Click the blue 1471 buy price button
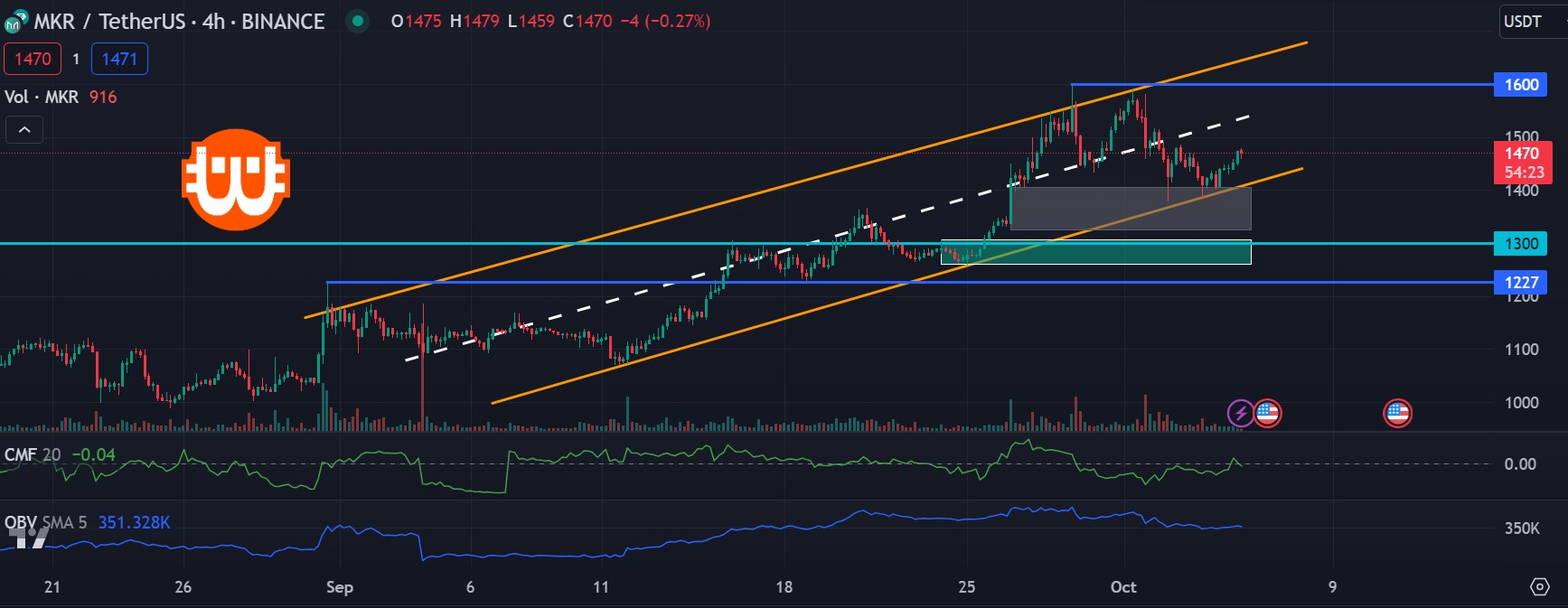The height and width of the screenshot is (608, 1568). point(119,59)
